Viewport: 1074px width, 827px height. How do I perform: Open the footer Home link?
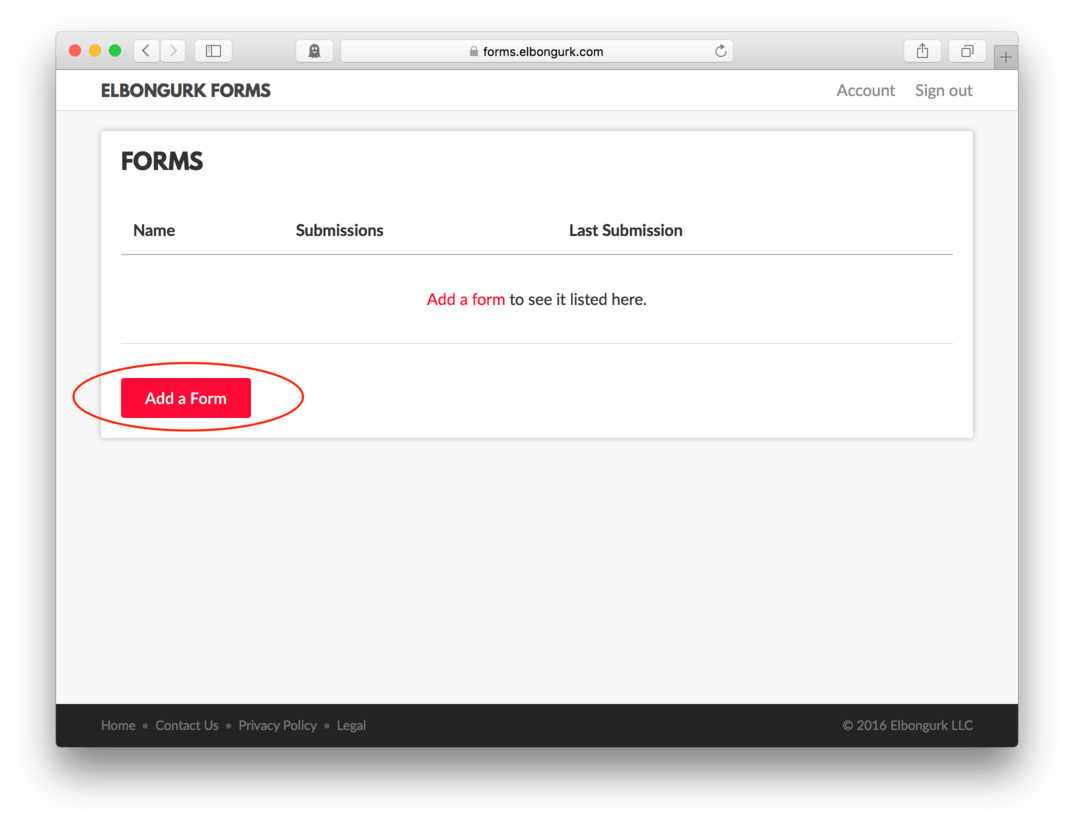pyautogui.click(x=118, y=726)
